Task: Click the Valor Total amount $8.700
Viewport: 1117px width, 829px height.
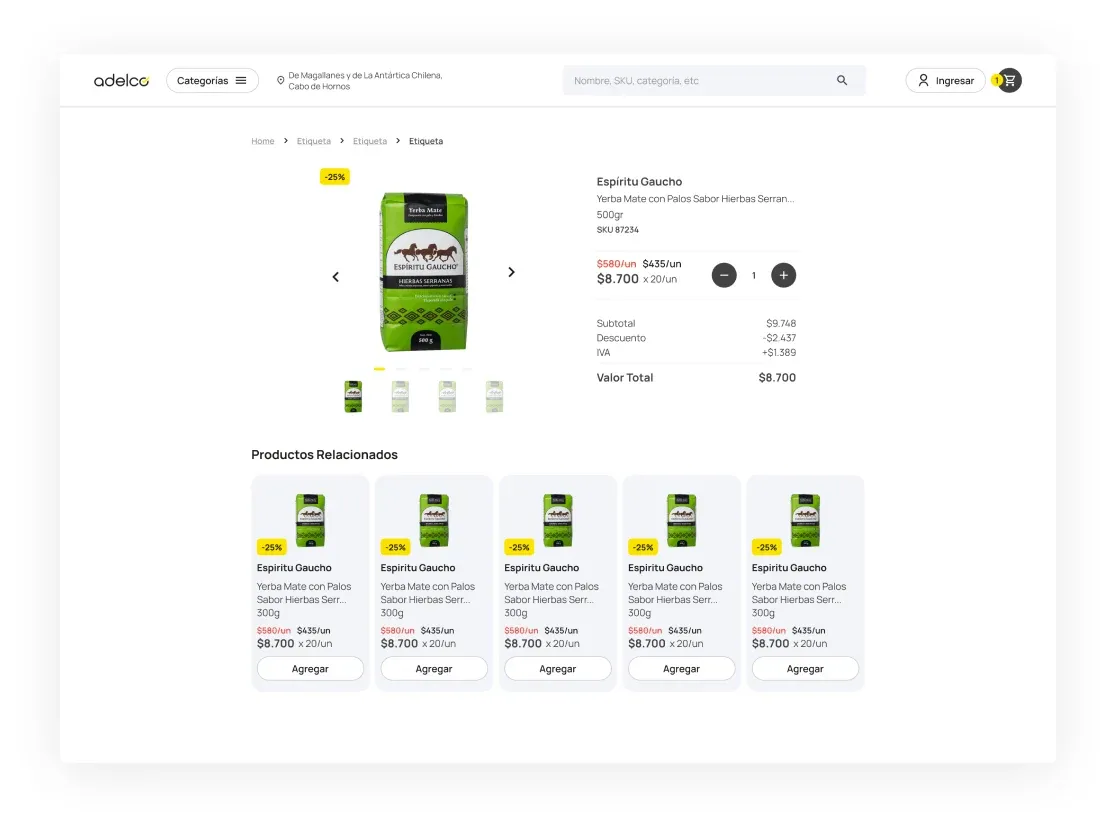Action: pyautogui.click(x=777, y=377)
